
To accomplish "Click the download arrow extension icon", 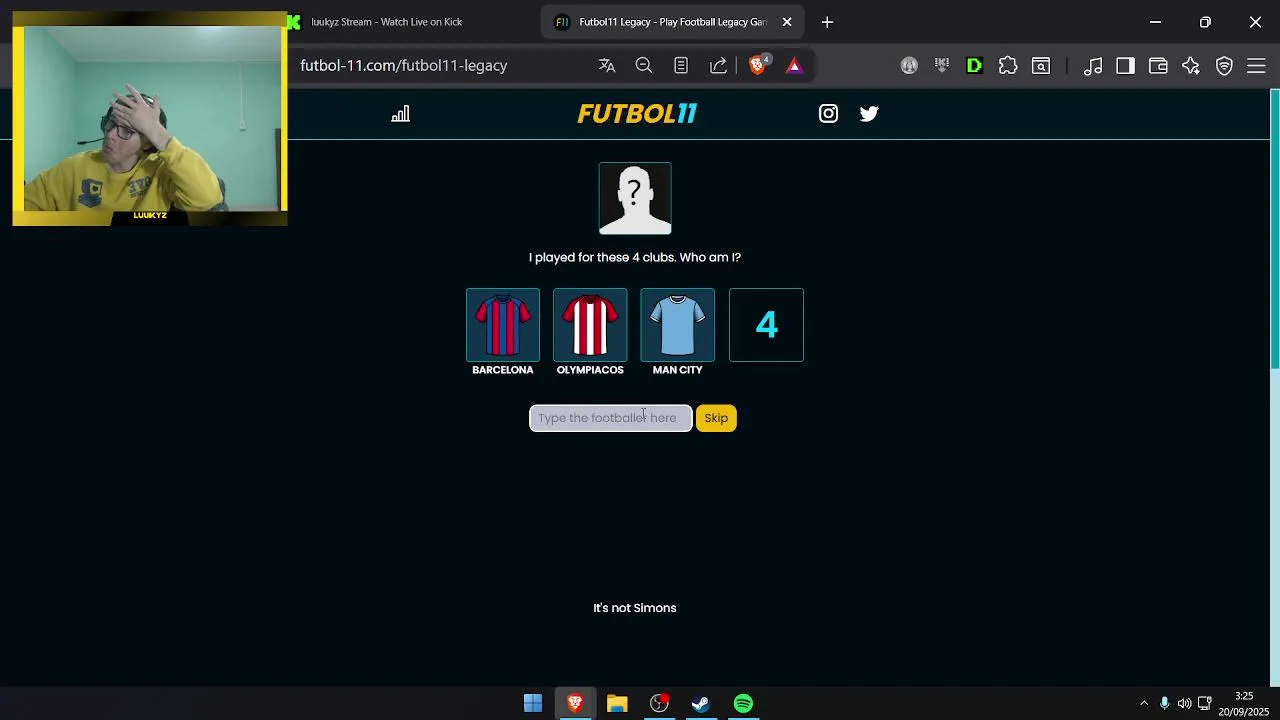I will click(942, 66).
